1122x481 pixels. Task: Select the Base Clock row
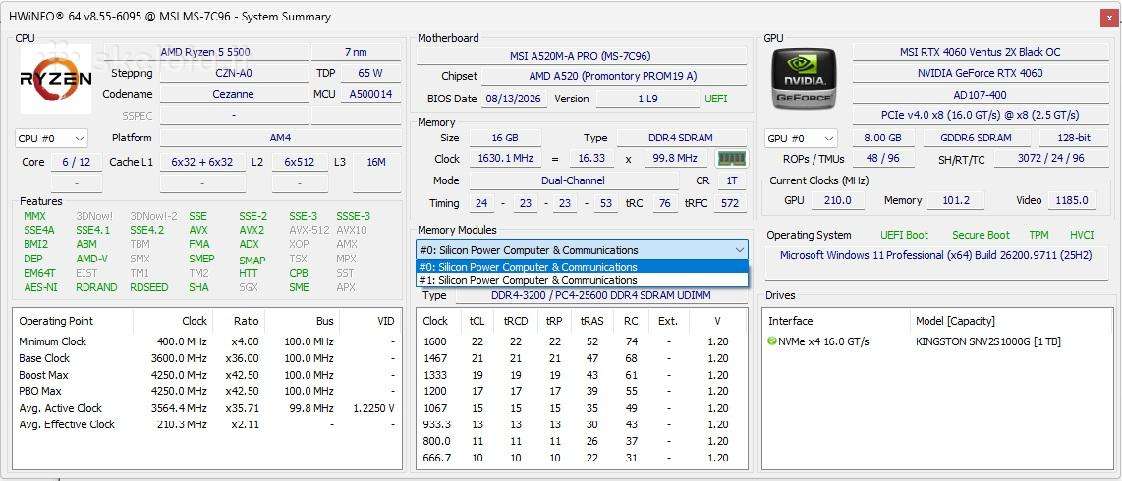pos(208,358)
